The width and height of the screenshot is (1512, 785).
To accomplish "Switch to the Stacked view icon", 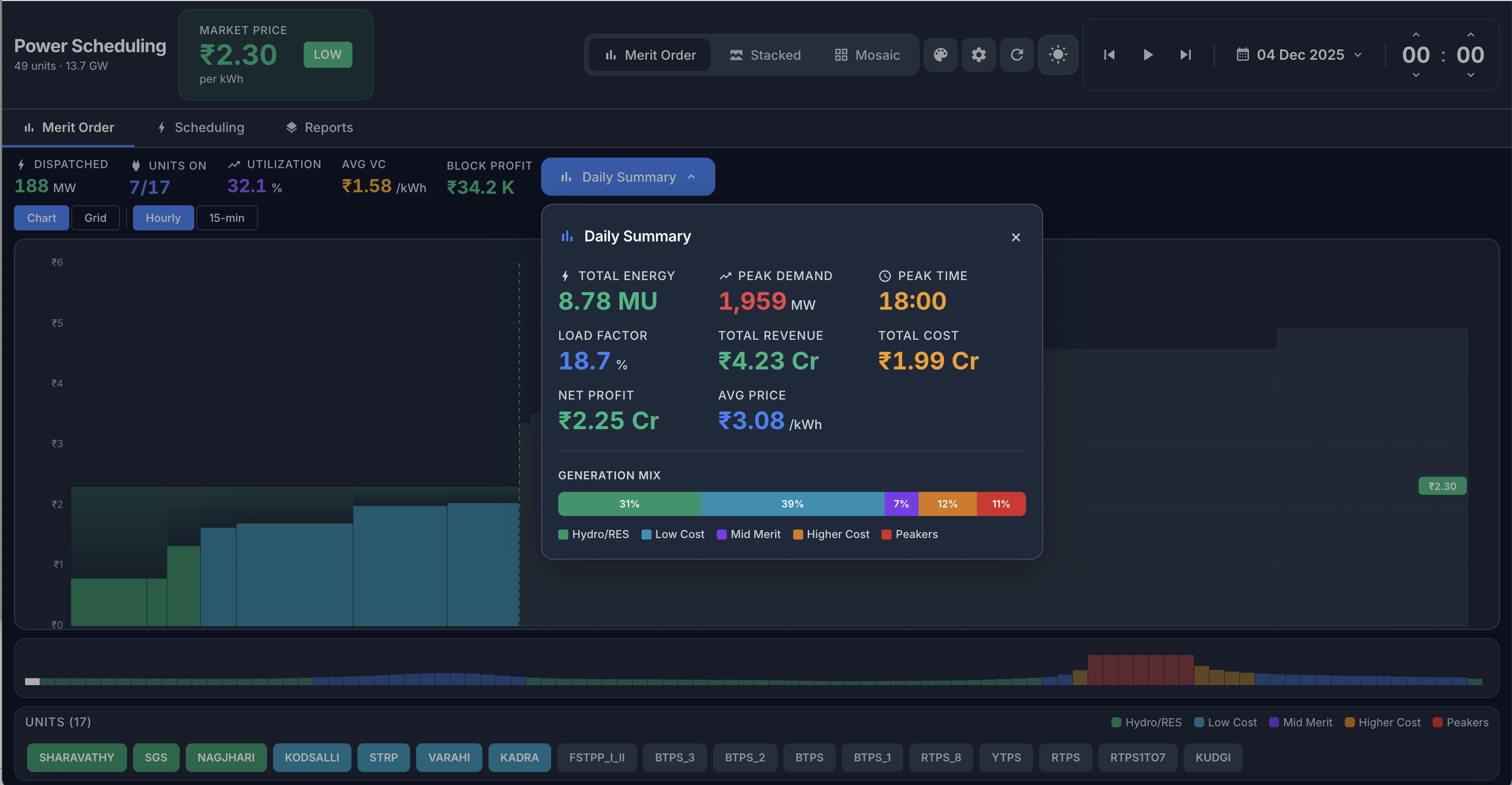I will tap(736, 55).
